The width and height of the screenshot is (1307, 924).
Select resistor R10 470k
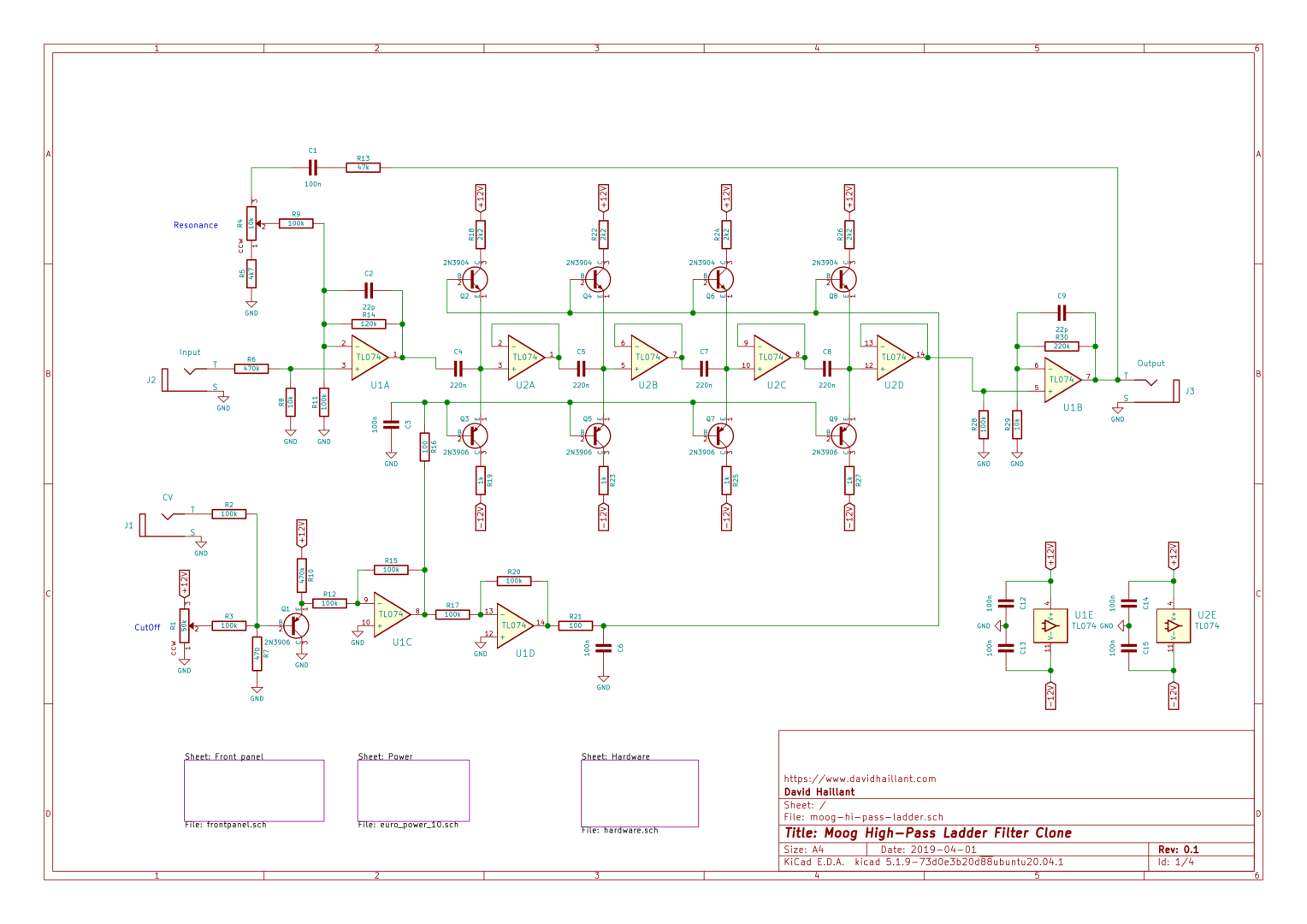tap(302, 576)
